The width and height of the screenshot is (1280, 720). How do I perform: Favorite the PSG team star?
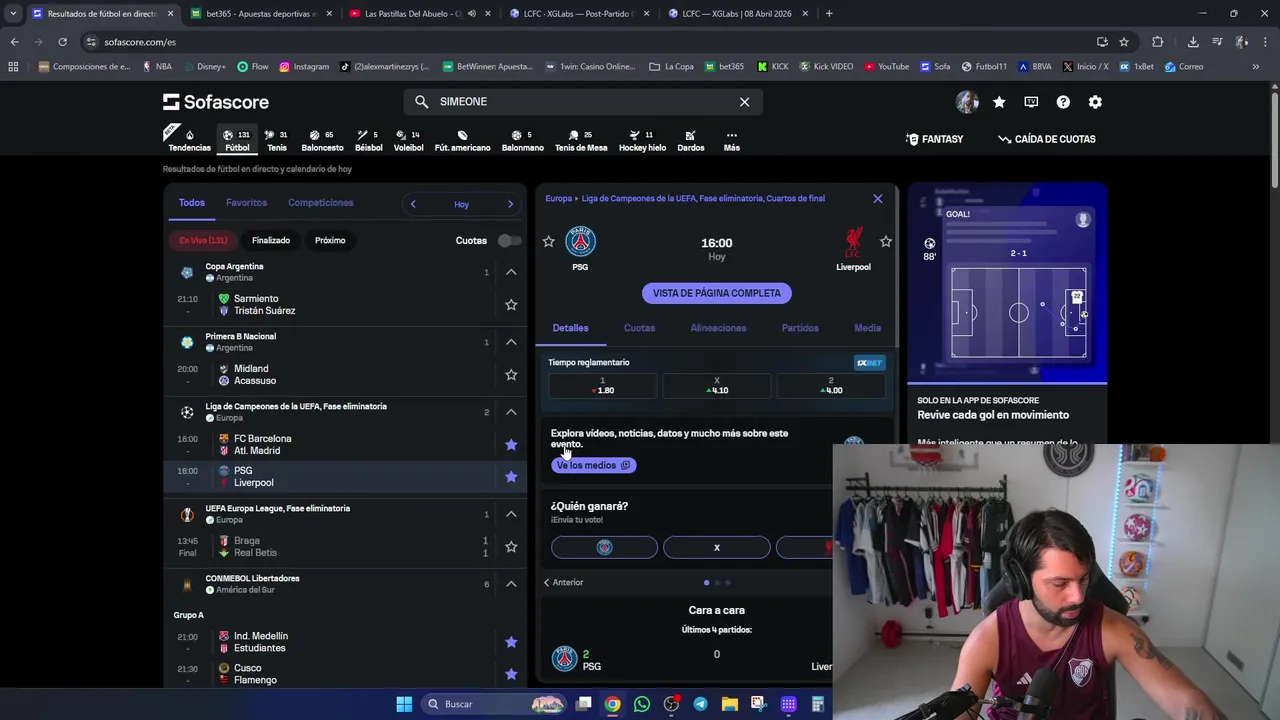[548, 241]
